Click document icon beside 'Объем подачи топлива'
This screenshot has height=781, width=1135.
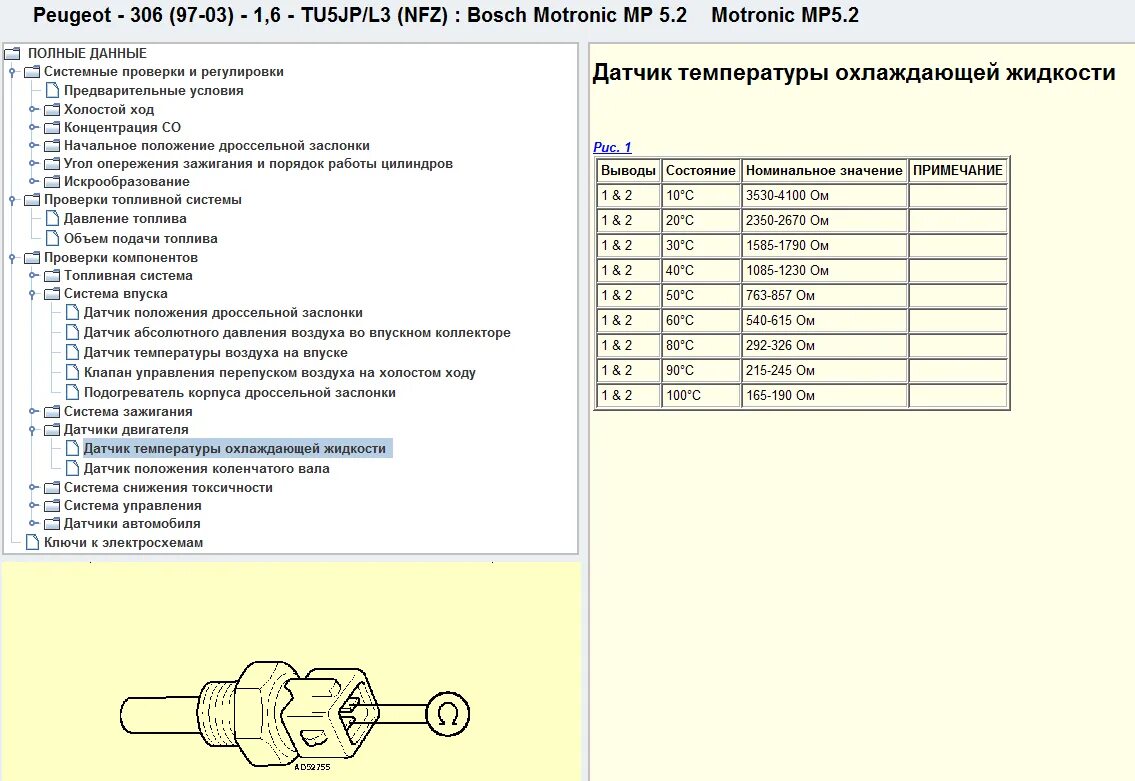point(52,238)
